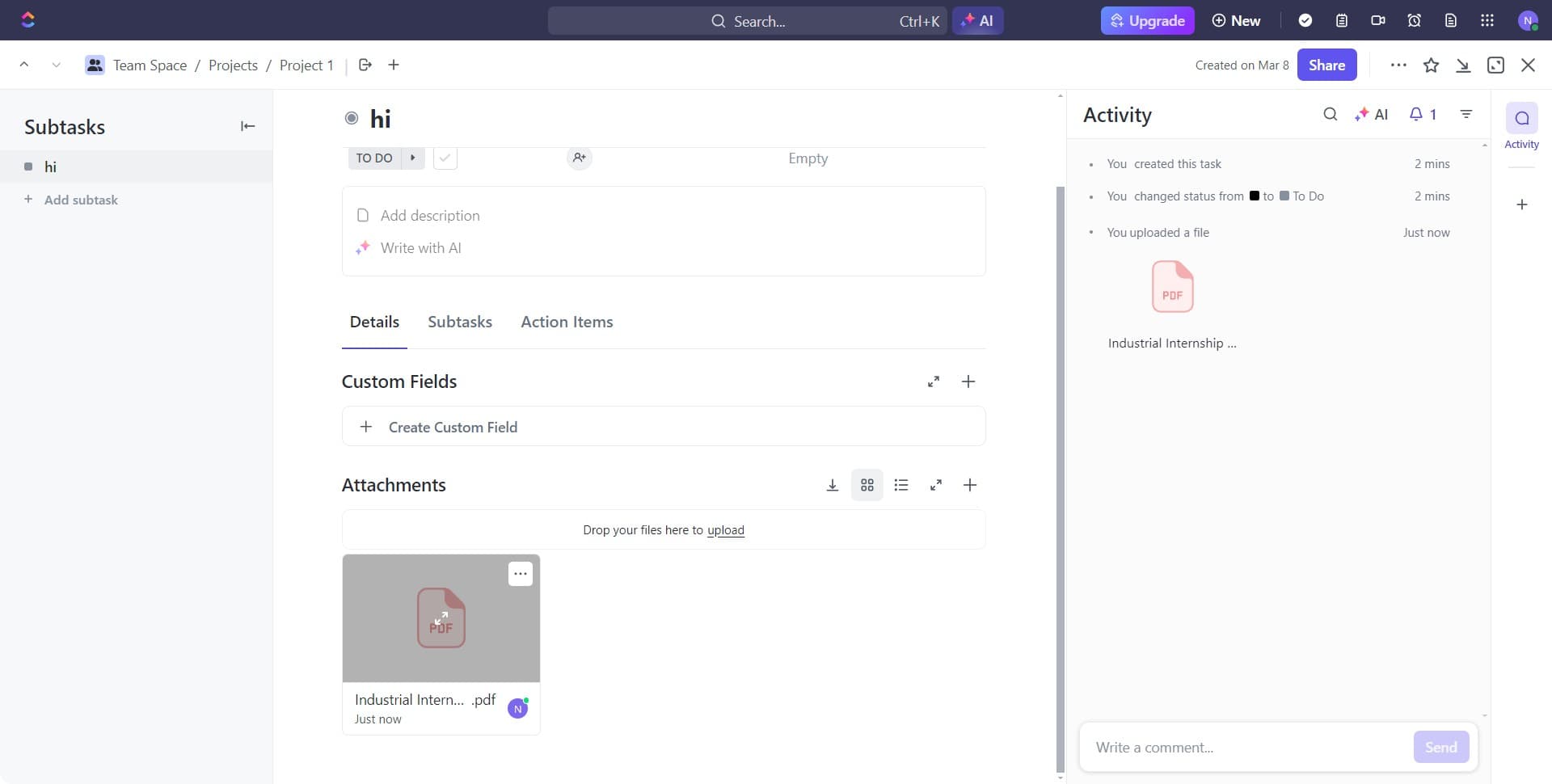Open the apps grid icon near your avatar

click(x=1487, y=20)
